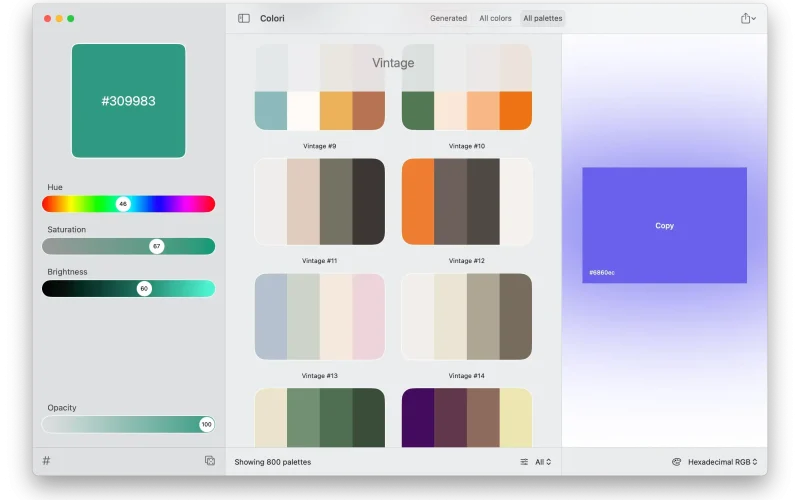Viewport: 800px width, 500px height.
Task: Pick the orange swatch in Vintage #12
Action: [418, 202]
